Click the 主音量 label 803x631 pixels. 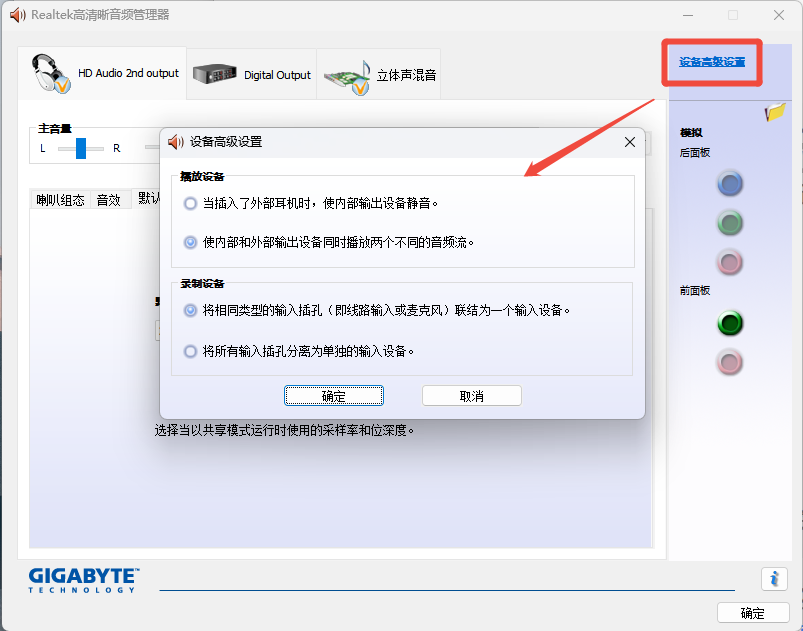55,129
